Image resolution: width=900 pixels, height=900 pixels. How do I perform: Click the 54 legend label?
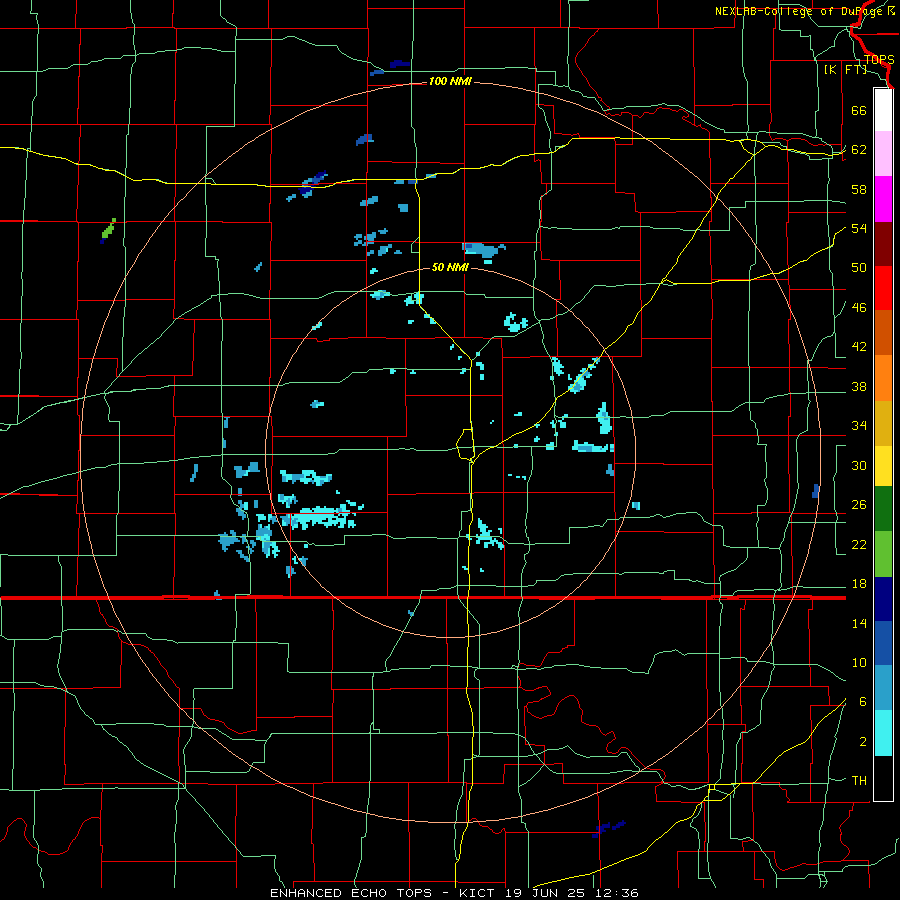(x=859, y=228)
